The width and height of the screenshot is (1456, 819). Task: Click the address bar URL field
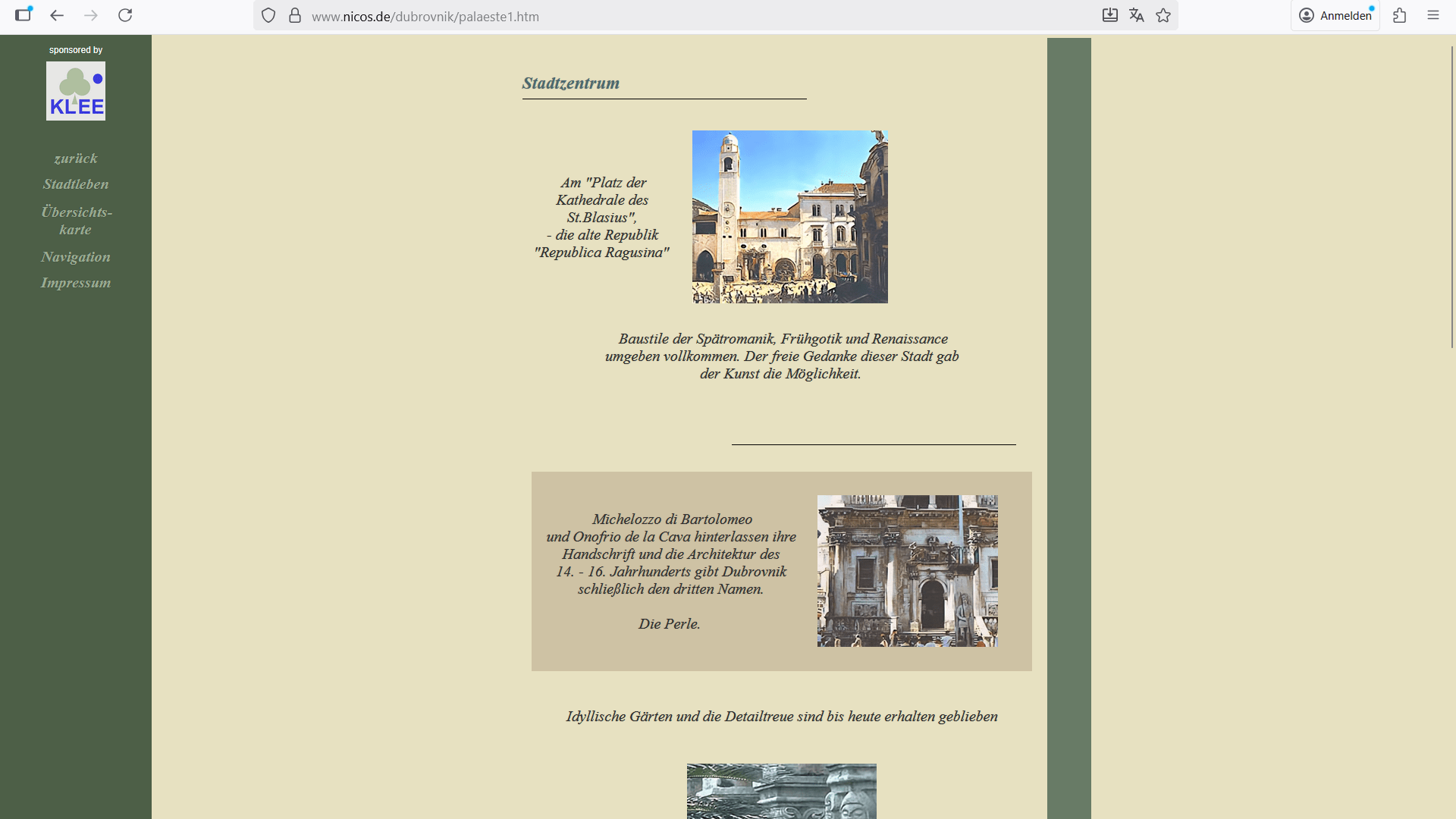[x=682, y=16]
